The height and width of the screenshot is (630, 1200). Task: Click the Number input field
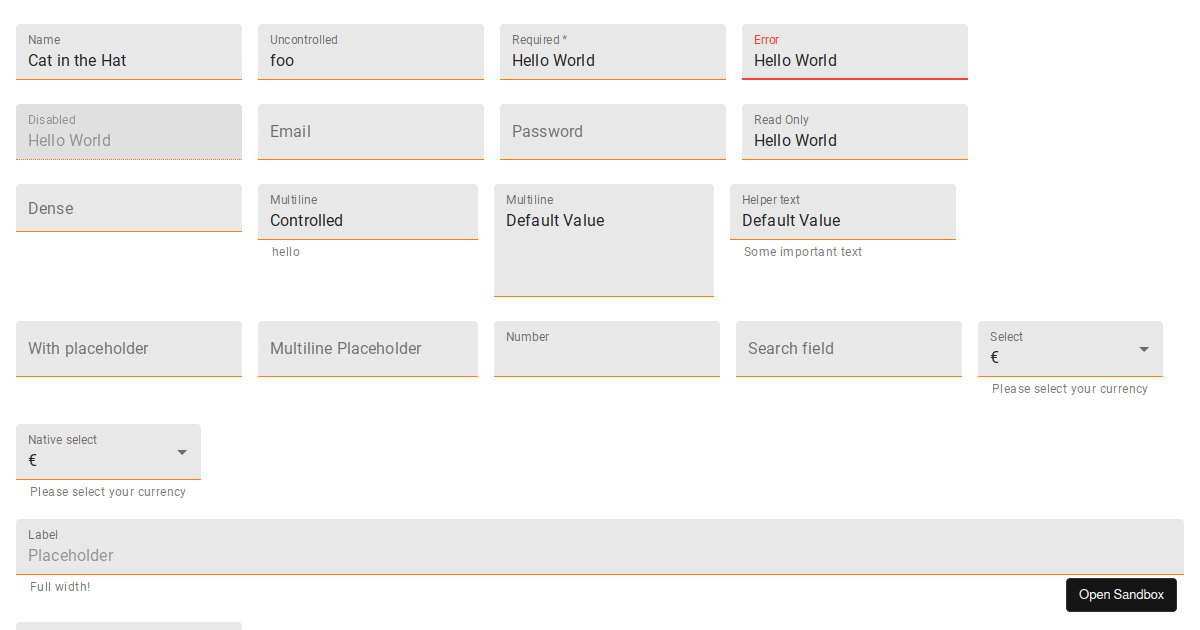pyautogui.click(x=607, y=355)
